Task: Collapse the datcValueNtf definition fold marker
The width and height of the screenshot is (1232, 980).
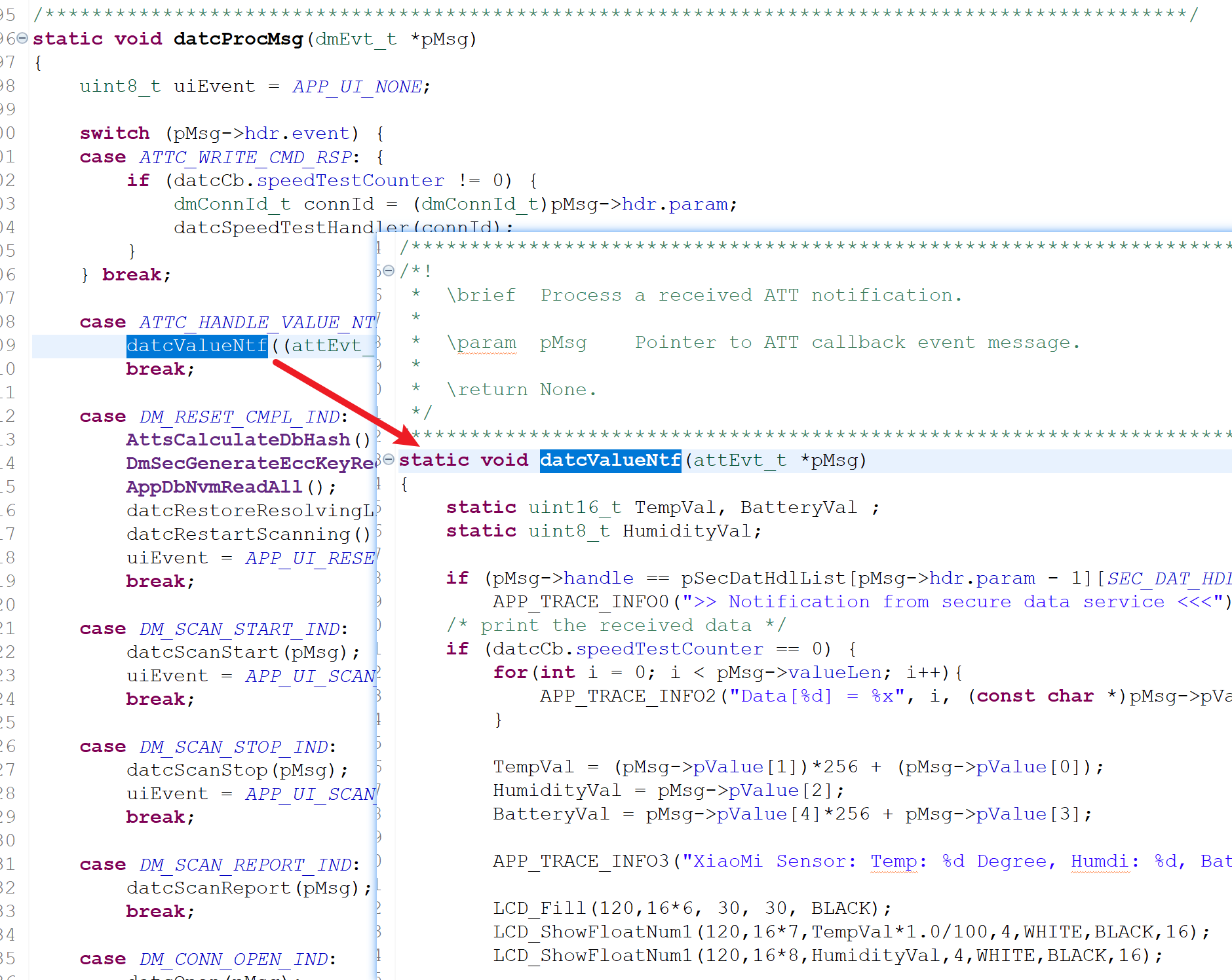Action: coord(389,460)
